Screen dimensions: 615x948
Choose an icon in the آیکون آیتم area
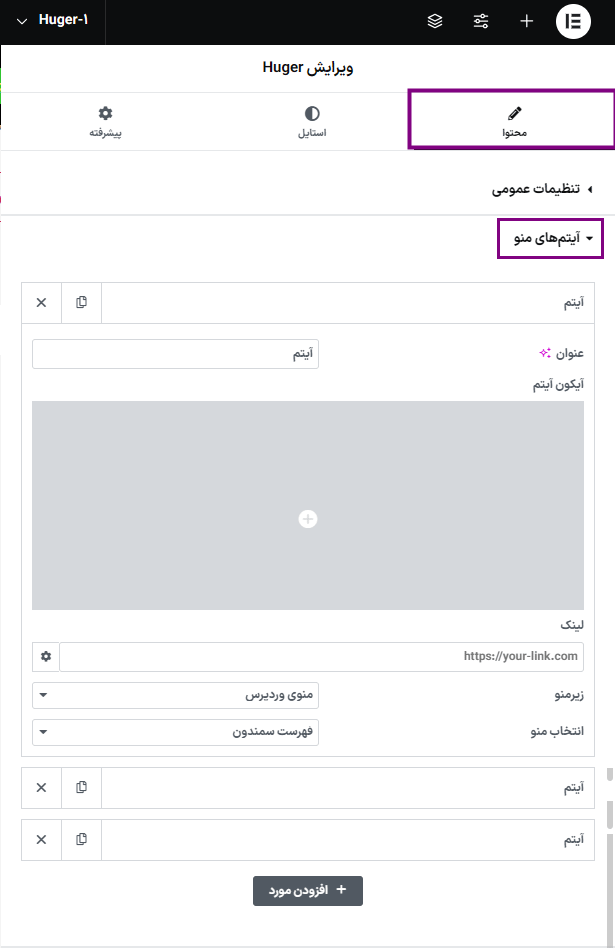coord(308,518)
